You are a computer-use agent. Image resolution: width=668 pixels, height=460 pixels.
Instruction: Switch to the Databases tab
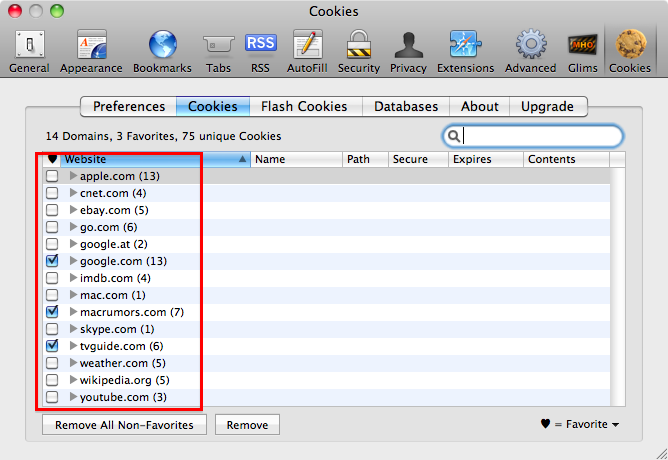point(406,106)
